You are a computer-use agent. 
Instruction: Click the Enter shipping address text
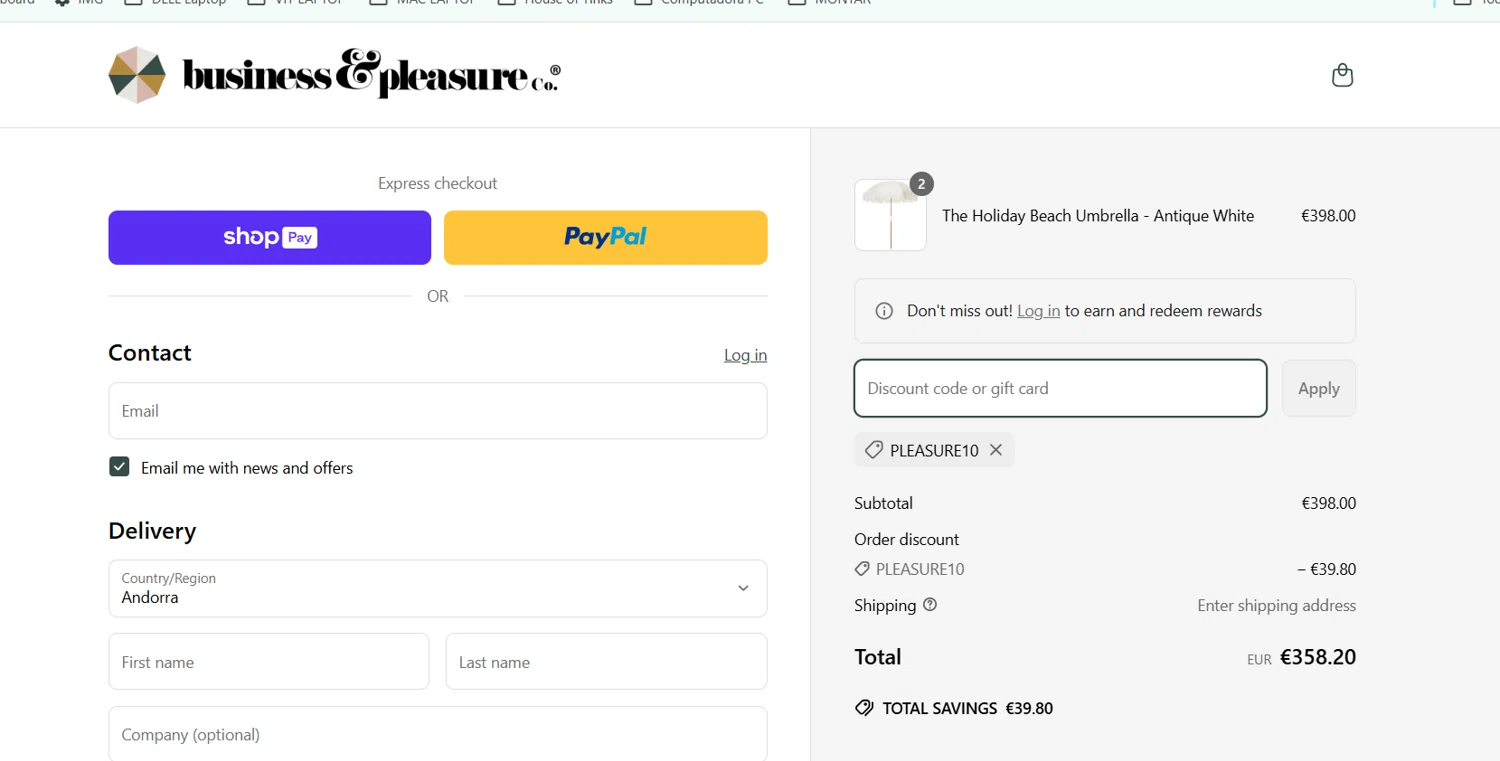click(x=1277, y=605)
